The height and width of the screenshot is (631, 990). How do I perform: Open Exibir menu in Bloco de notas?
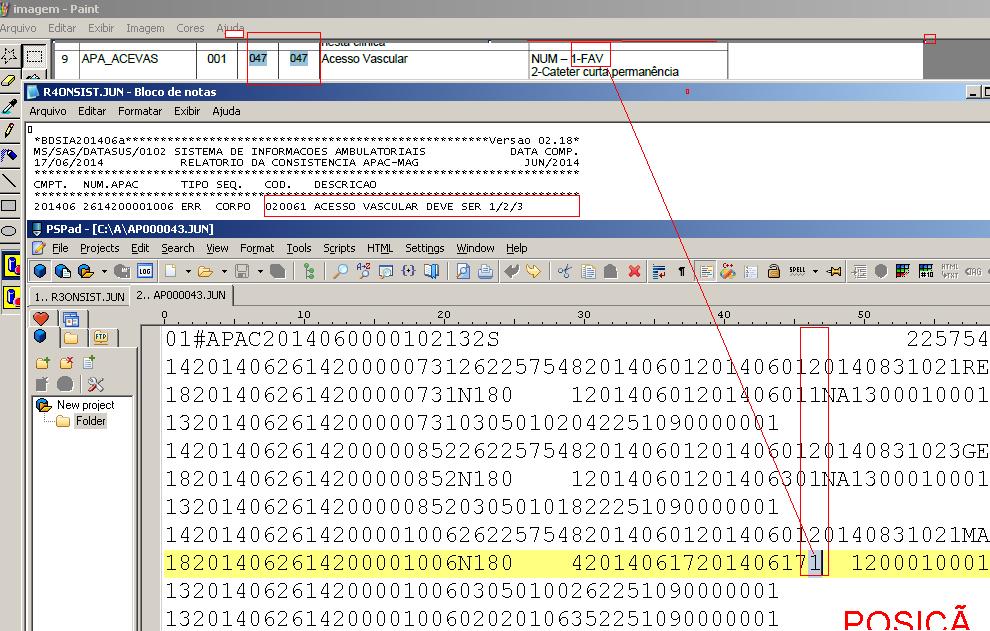point(187,111)
